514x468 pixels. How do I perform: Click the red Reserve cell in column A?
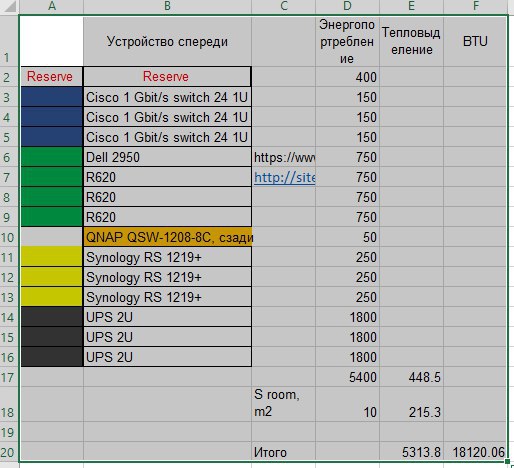tap(52, 77)
